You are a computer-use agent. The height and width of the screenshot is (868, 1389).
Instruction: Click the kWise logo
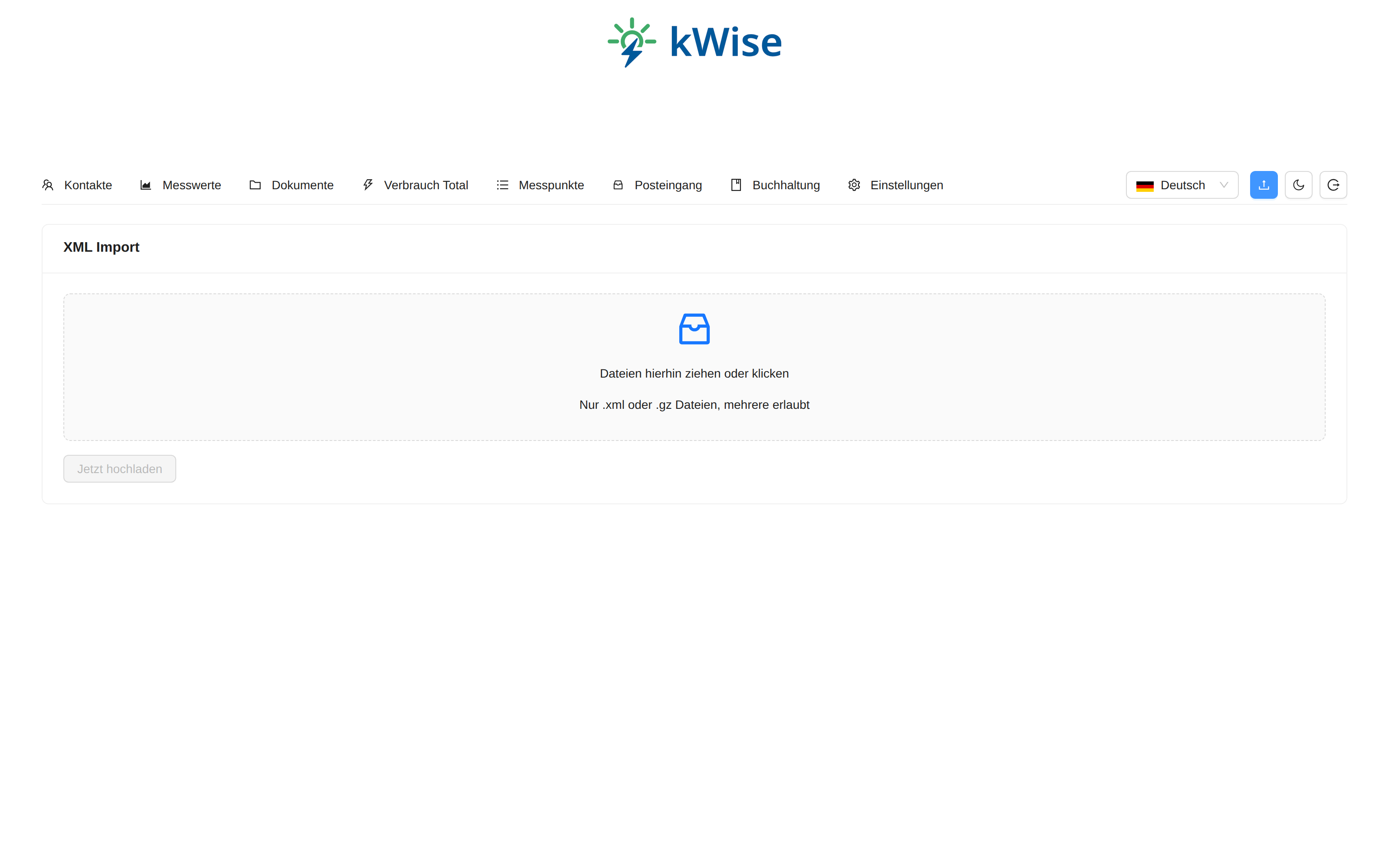(694, 43)
